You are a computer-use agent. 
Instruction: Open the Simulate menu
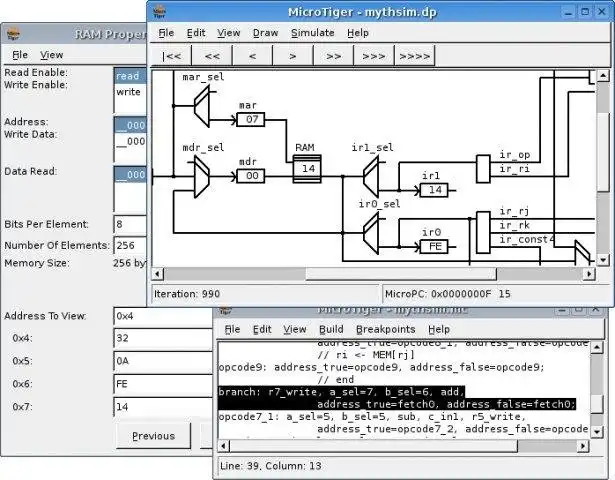pyautogui.click(x=313, y=33)
